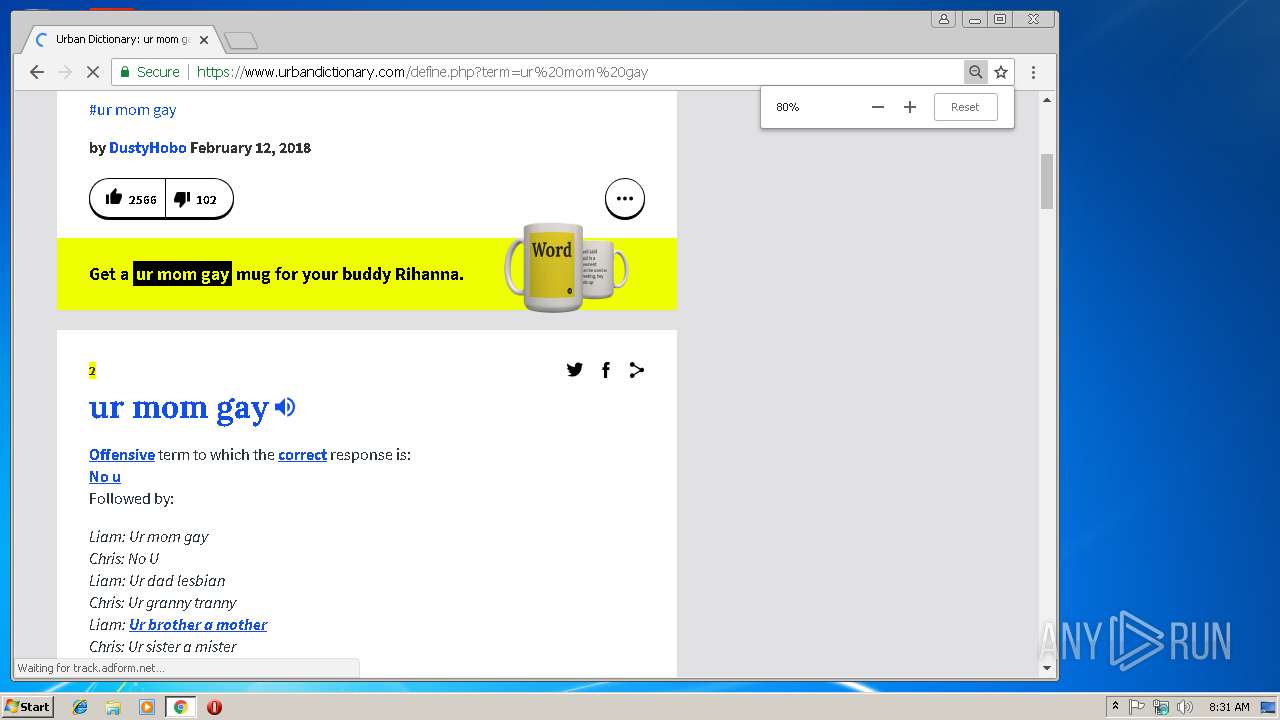Follow the Offensive word link

[x=122, y=454]
